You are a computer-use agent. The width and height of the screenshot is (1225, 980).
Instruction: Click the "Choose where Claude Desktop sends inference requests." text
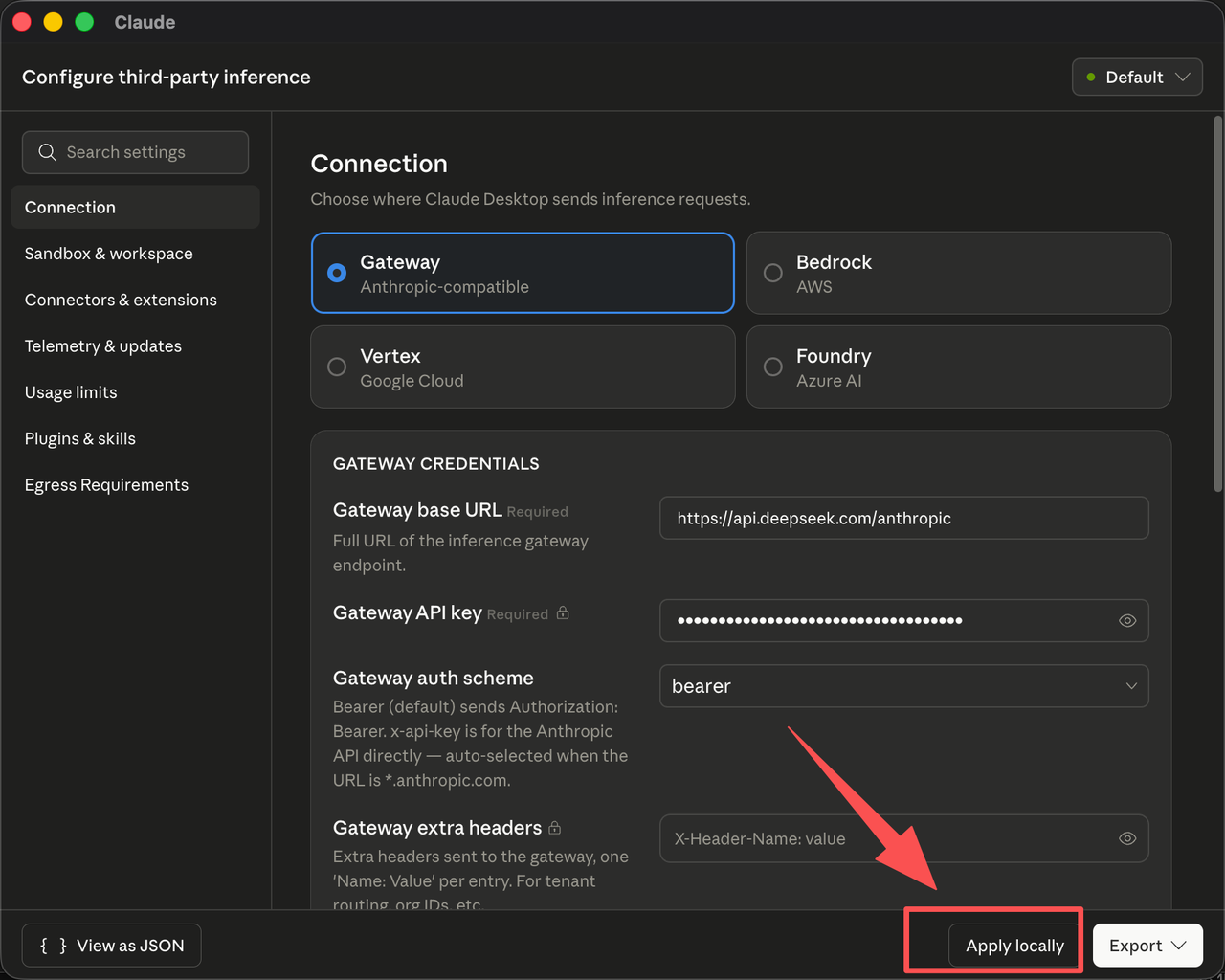click(x=530, y=199)
